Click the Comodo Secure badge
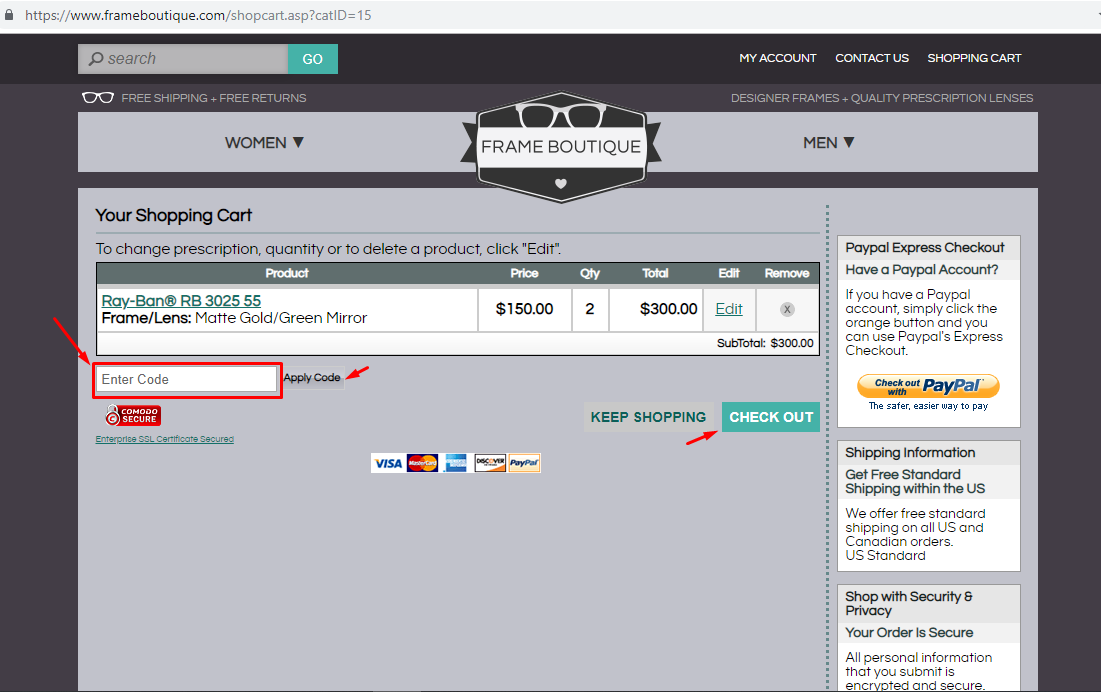Image resolution: width=1101 pixels, height=692 pixels. (x=133, y=415)
